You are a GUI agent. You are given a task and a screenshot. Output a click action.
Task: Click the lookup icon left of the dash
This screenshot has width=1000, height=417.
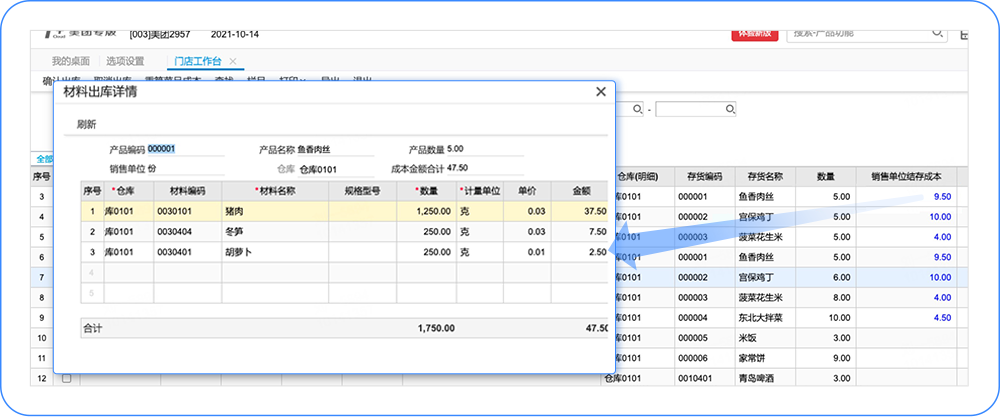coord(636,109)
